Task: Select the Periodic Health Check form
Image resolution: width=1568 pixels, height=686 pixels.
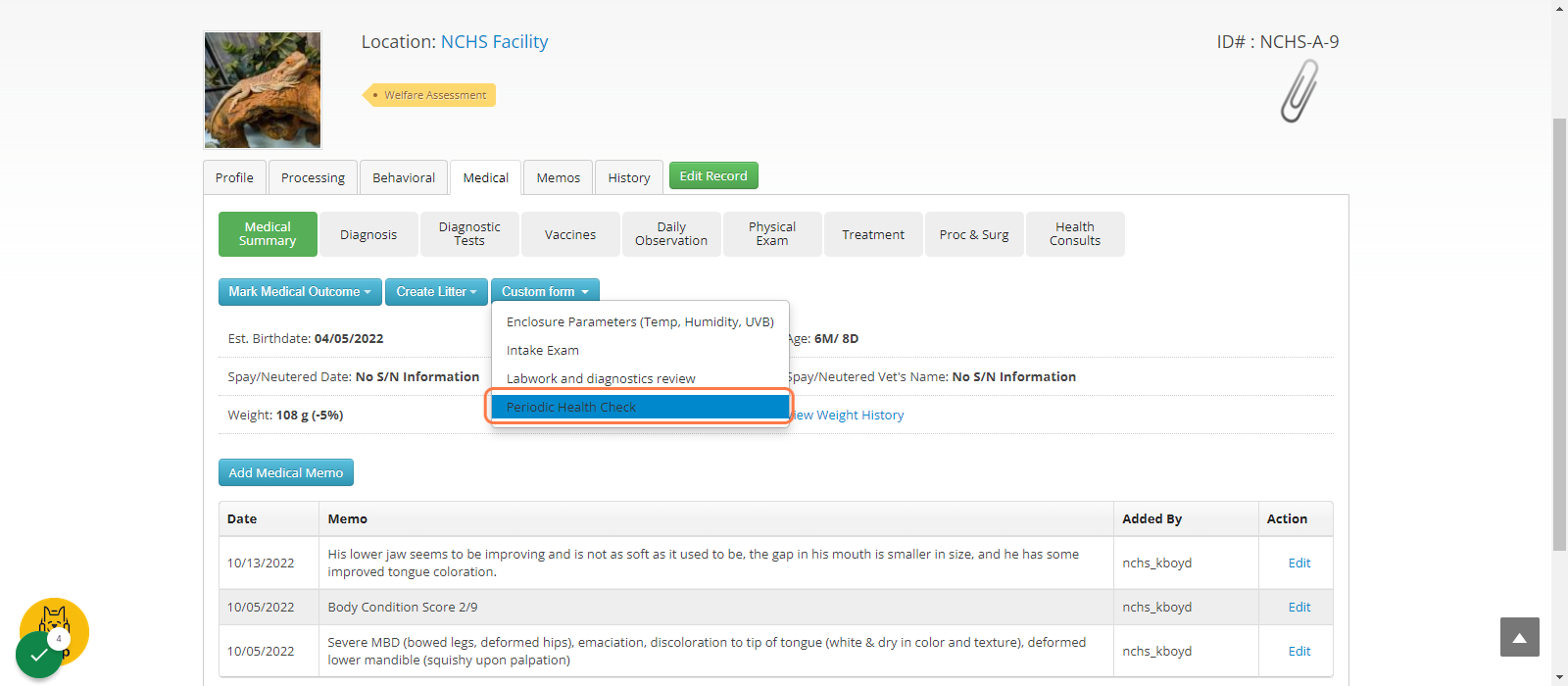Action: pos(640,407)
